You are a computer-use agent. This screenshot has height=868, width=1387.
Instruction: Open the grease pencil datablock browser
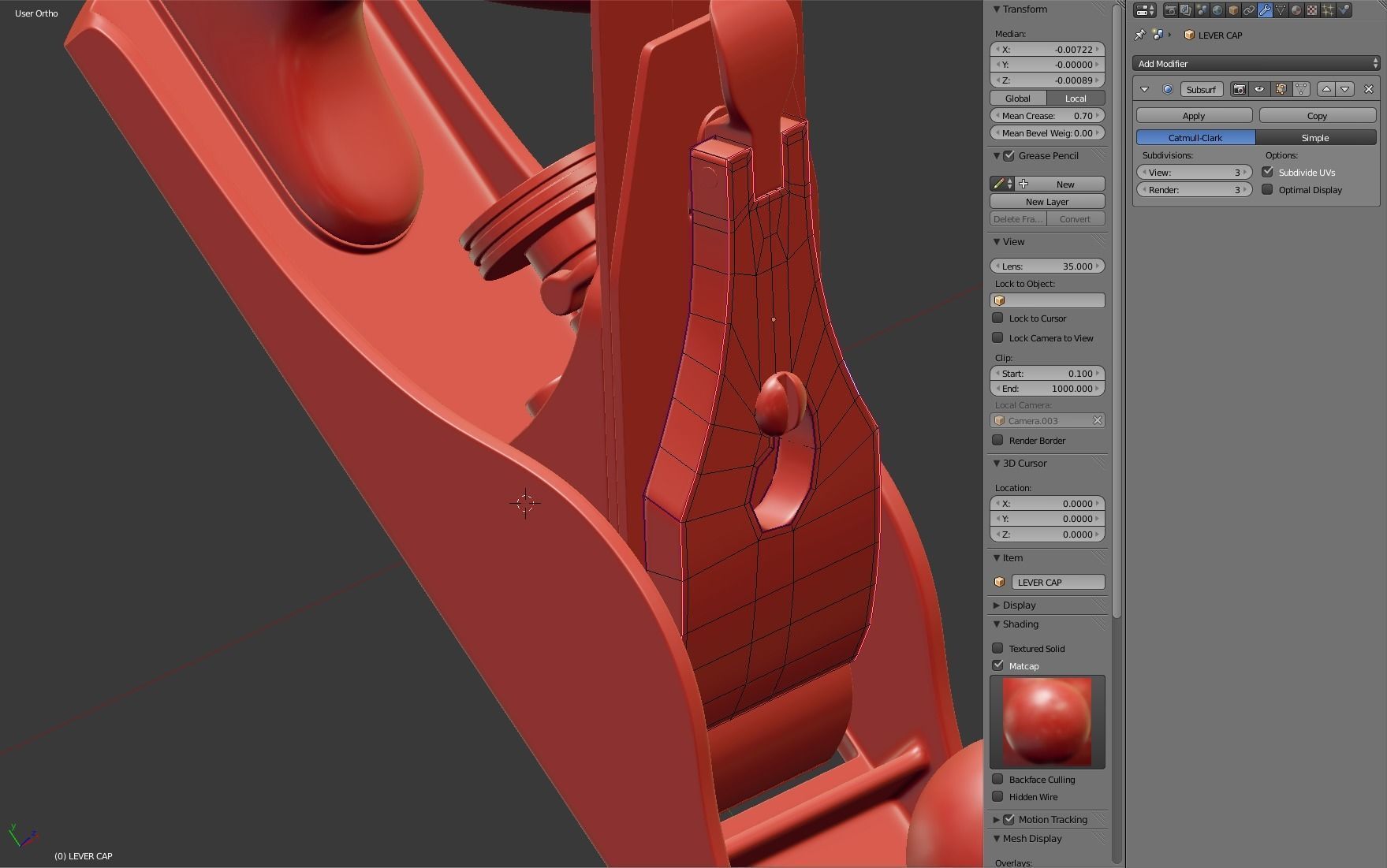(x=1002, y=184)
